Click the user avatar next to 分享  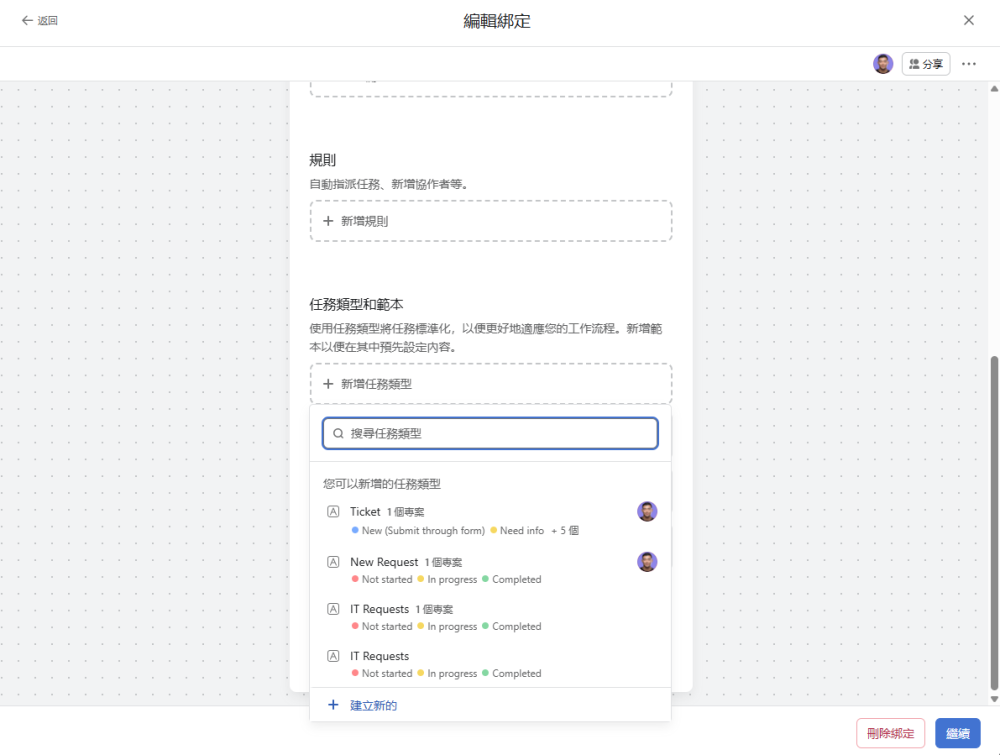tap(883, 64)
